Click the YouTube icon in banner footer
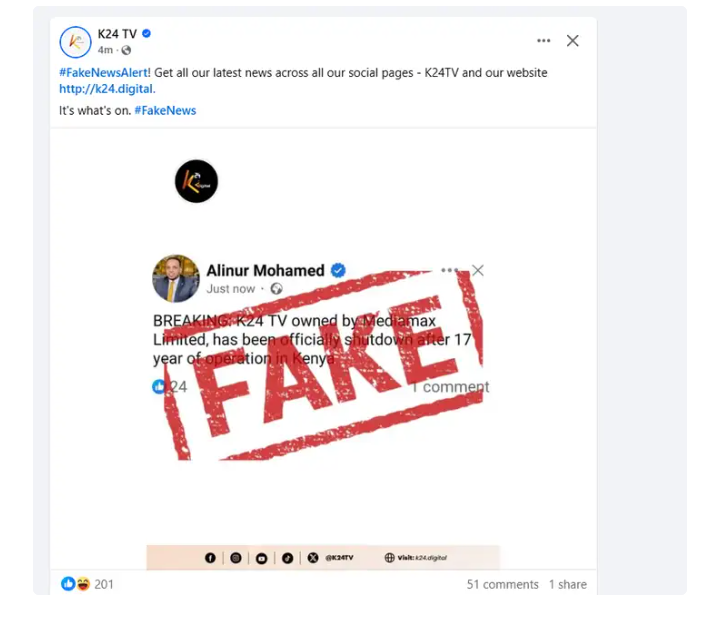Viewport: 720px width, 617px height. pos(261,558)
